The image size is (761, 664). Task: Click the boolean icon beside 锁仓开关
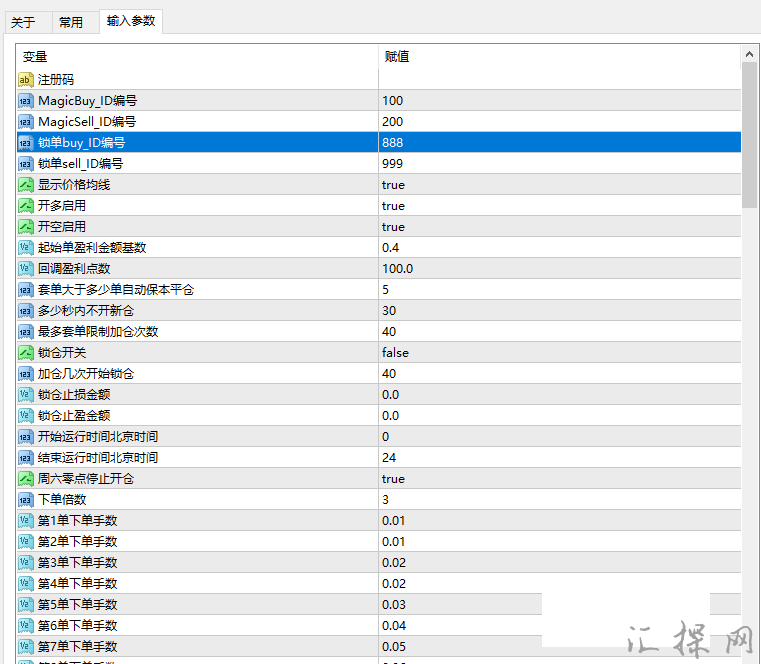point(26,352)
